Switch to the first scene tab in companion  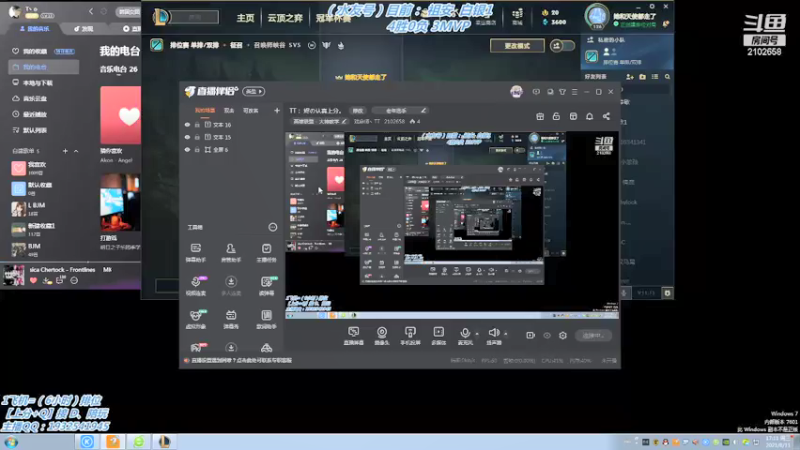tap(205, 110)
